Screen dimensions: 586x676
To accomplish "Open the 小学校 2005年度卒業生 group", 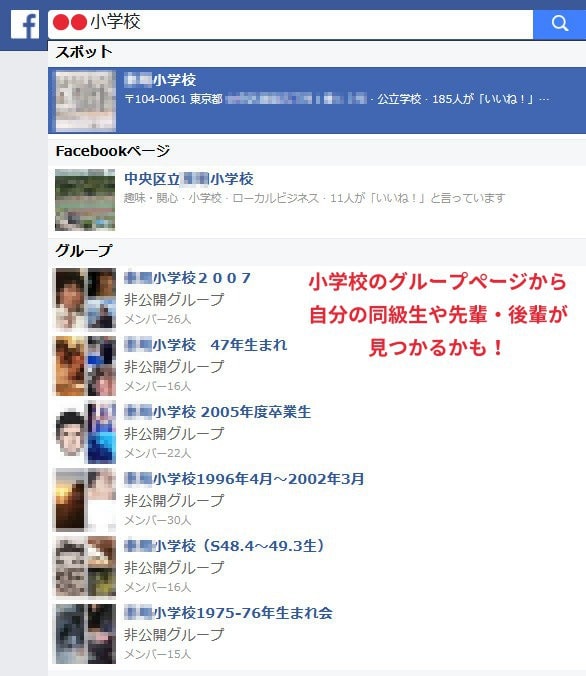I will [x=217, y=412].
